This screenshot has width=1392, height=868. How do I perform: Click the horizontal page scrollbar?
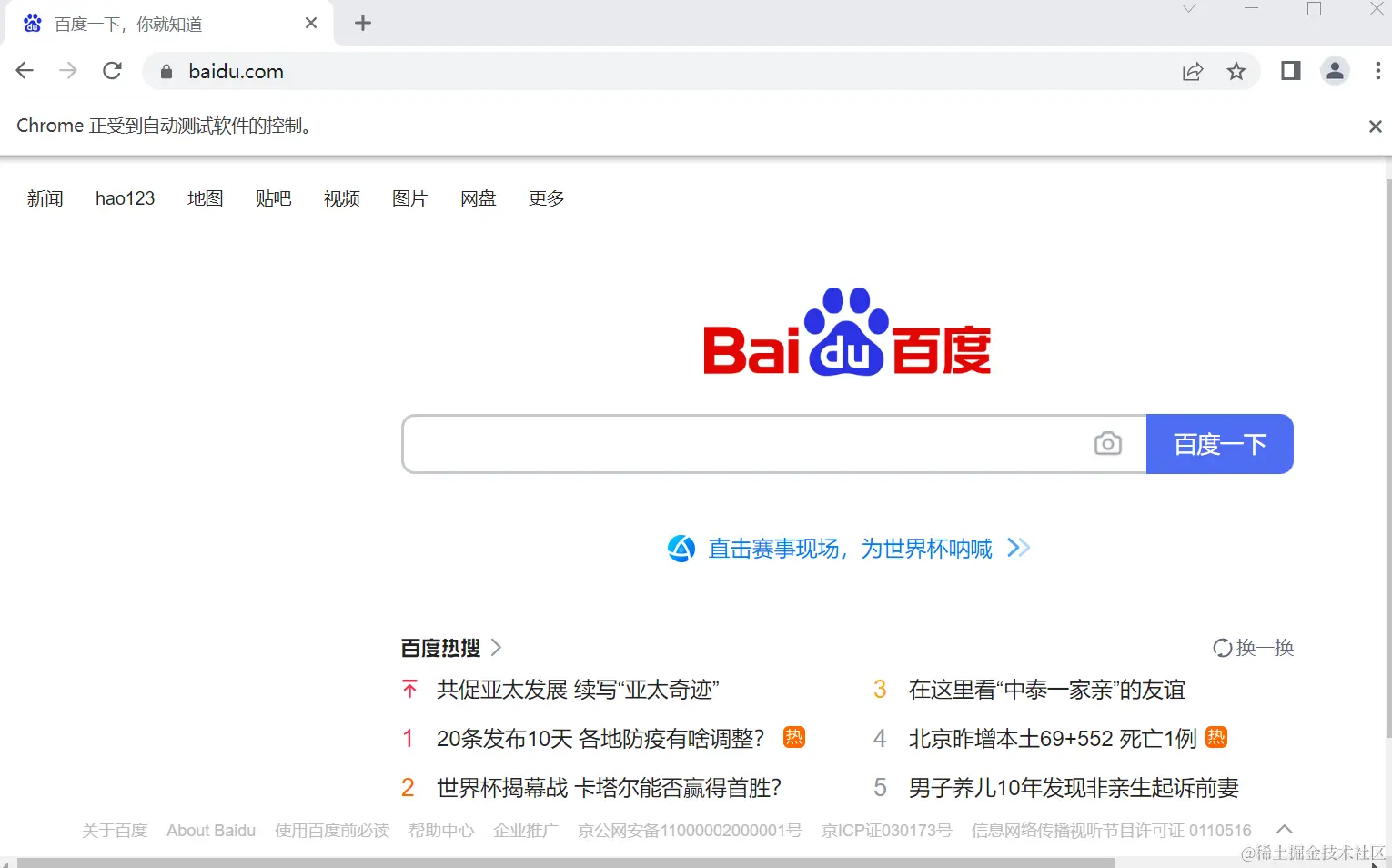pyautogui.click(x=564, y=863)
